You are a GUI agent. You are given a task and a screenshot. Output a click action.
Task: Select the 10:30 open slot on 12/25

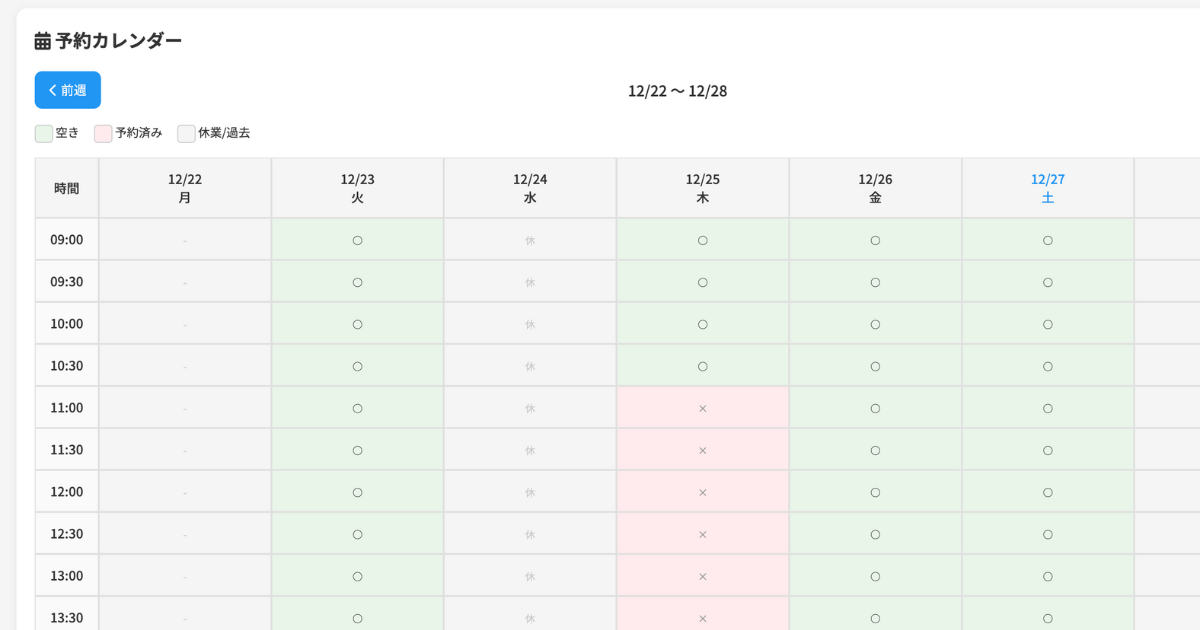coord(702,366)
